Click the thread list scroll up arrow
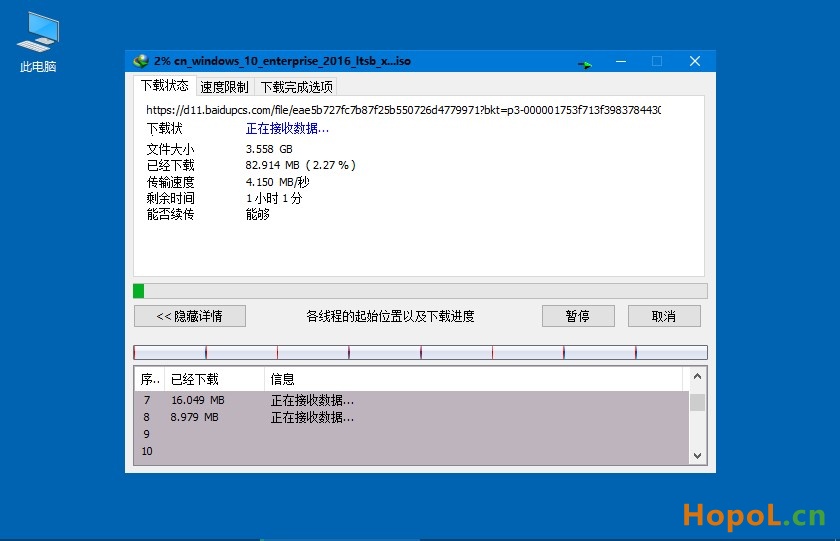Screen dimensions: 840x541 [697, 377]
